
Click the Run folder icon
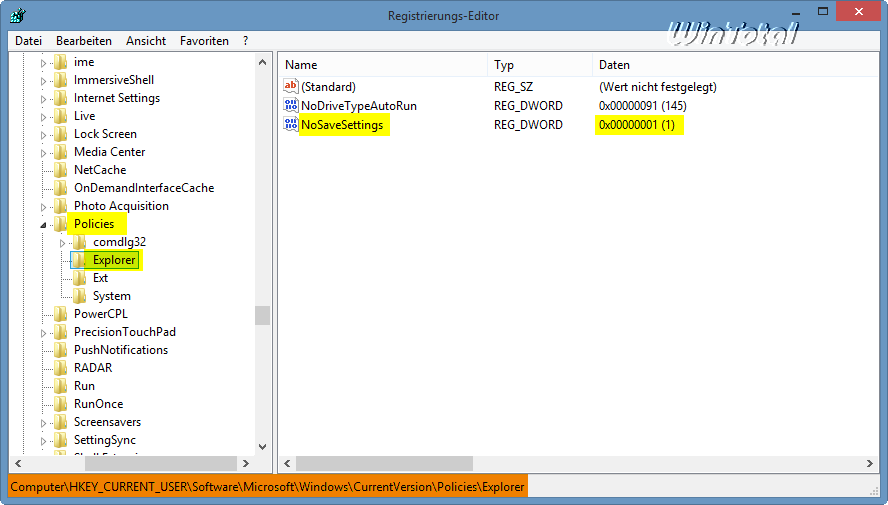point(61,386)
